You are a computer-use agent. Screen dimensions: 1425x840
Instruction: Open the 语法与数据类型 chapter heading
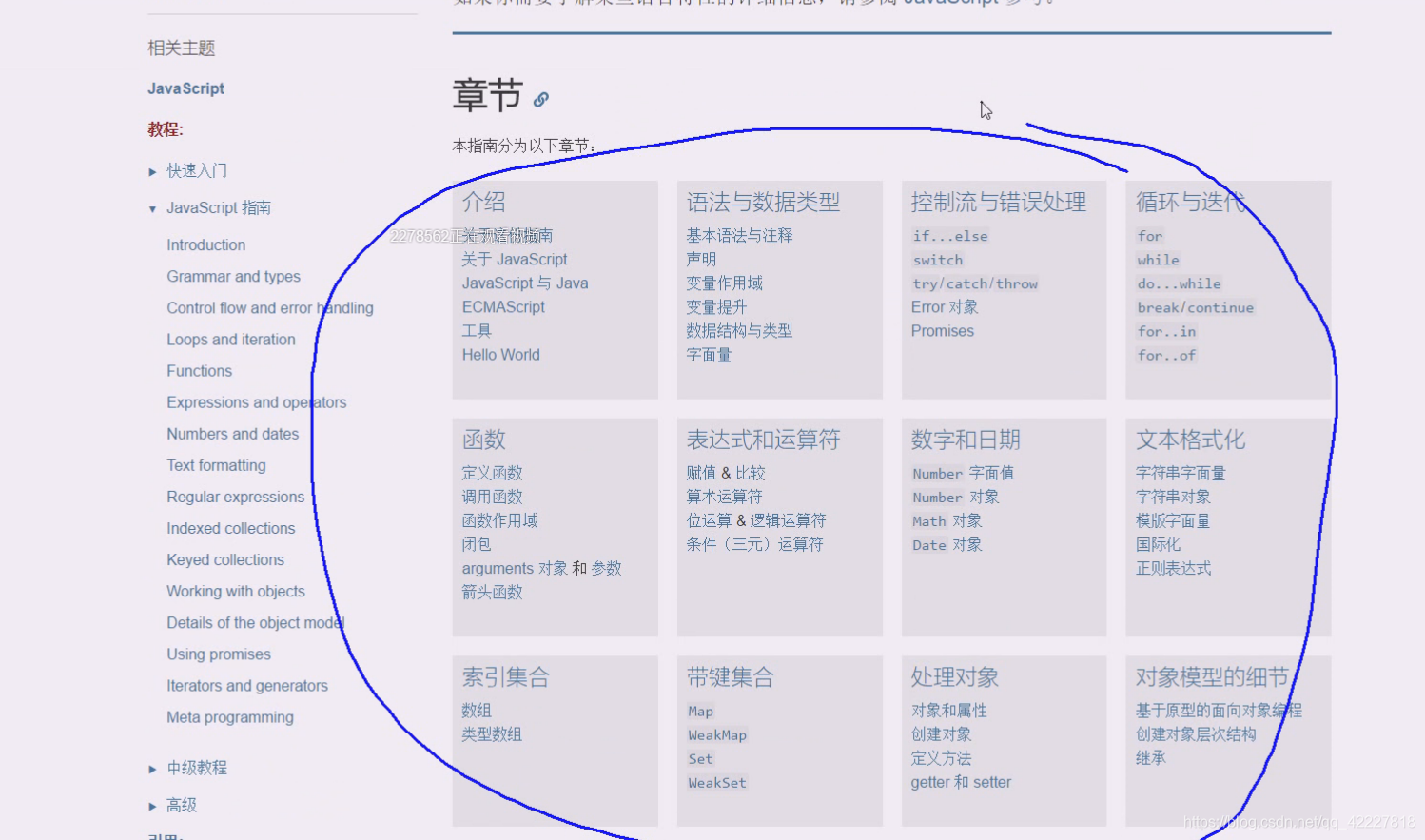[764, 202]
